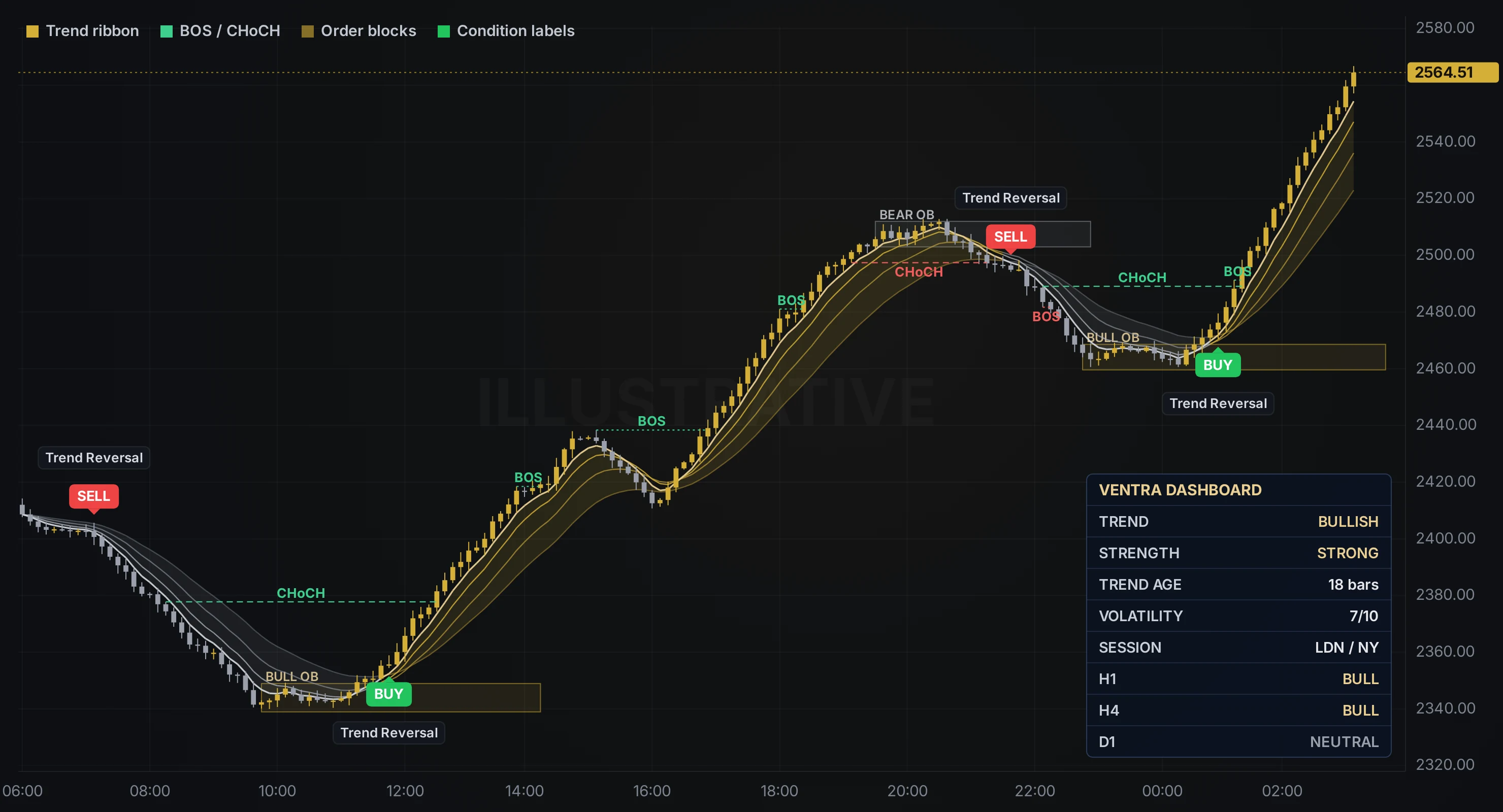Click the 2500.00 price axis label
The height and width of the screenshot is (812, 1503).
click(x=1445, y=254)
